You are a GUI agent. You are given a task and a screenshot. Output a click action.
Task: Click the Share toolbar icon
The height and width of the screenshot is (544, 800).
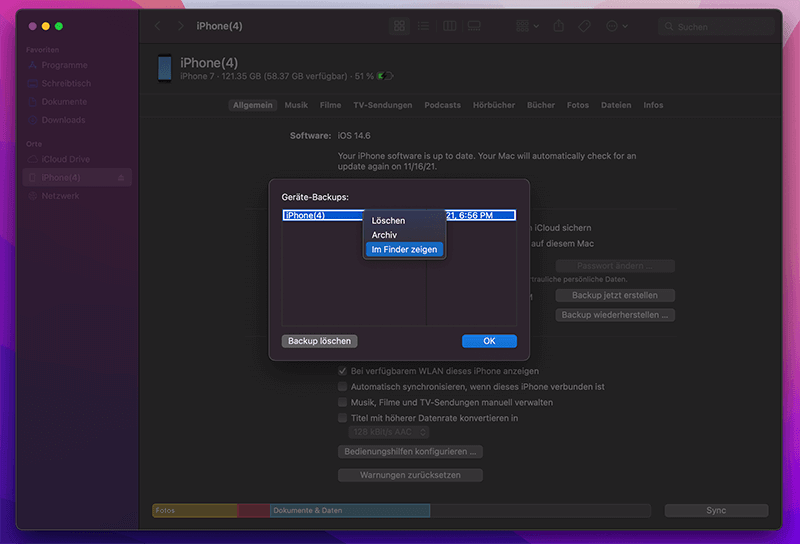coord(559,26)
